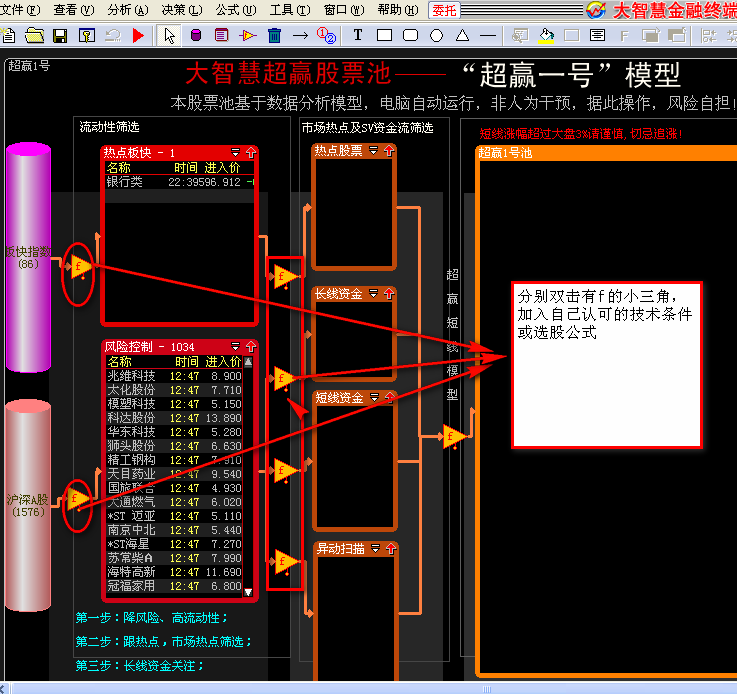Click the key password icon in toolbar
This screenshot has width=737, height=694.
(87, 36)
